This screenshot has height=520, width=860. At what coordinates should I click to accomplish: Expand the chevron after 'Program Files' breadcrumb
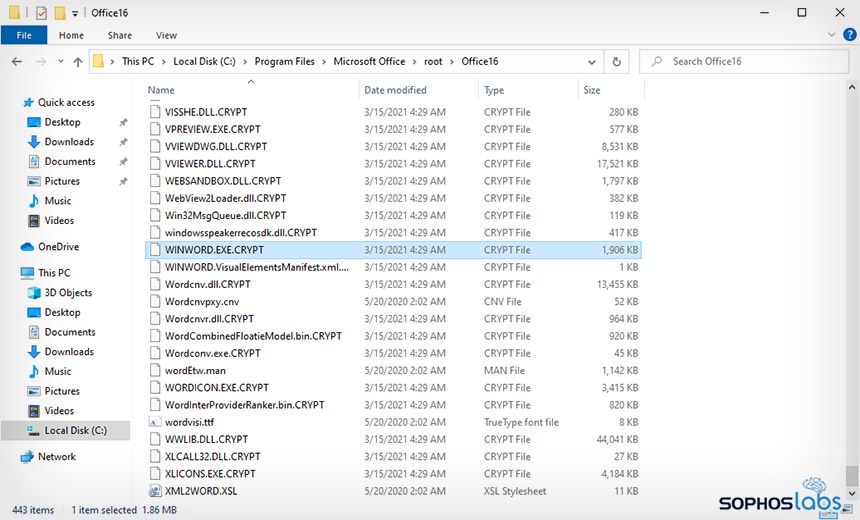[324, 61]
